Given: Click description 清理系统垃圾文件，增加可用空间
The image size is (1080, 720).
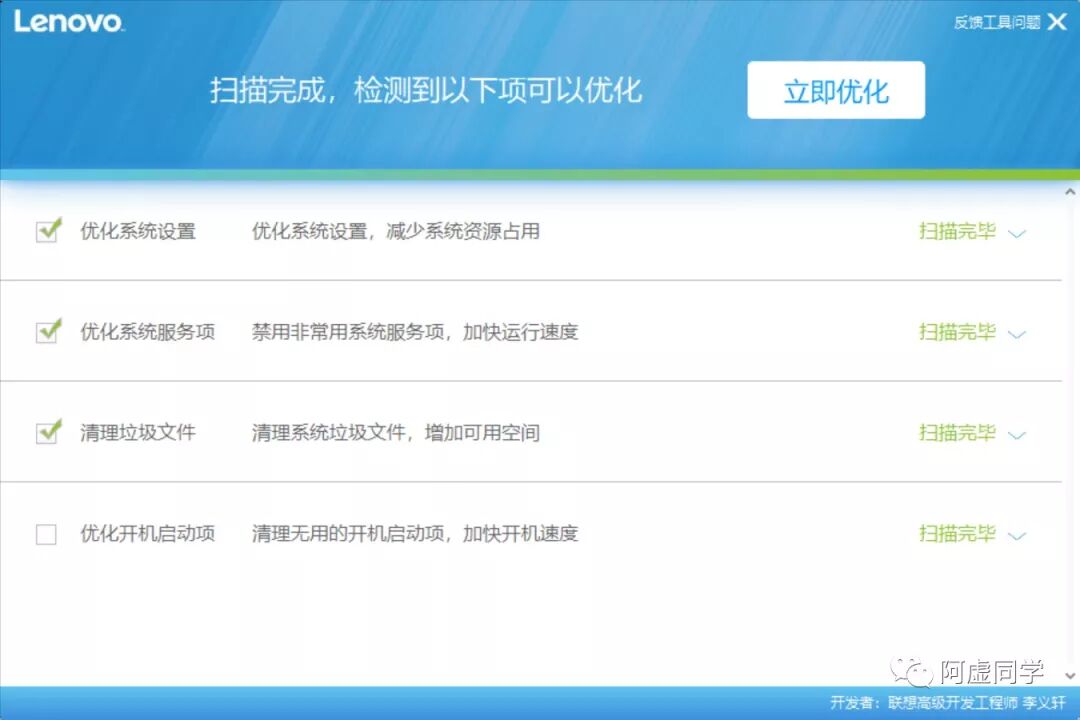Looking at the screenshot, I should tap(395, 433).
